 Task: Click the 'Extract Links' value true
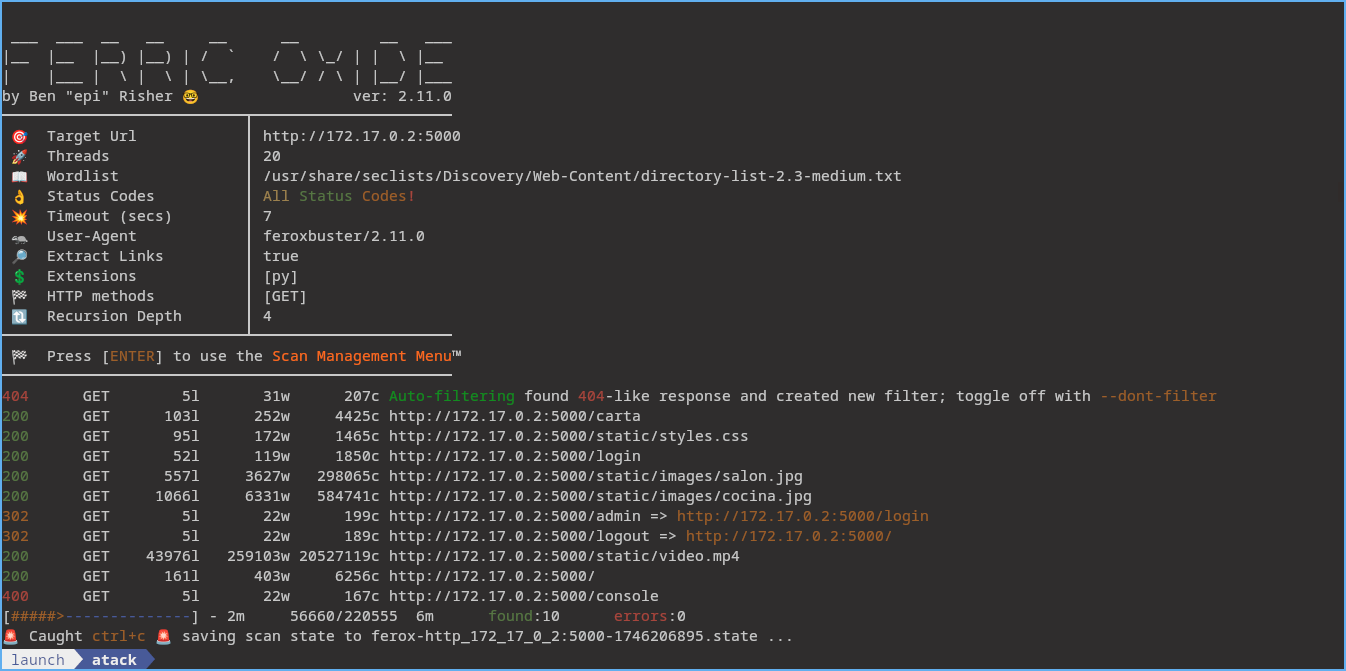[281, 256]
